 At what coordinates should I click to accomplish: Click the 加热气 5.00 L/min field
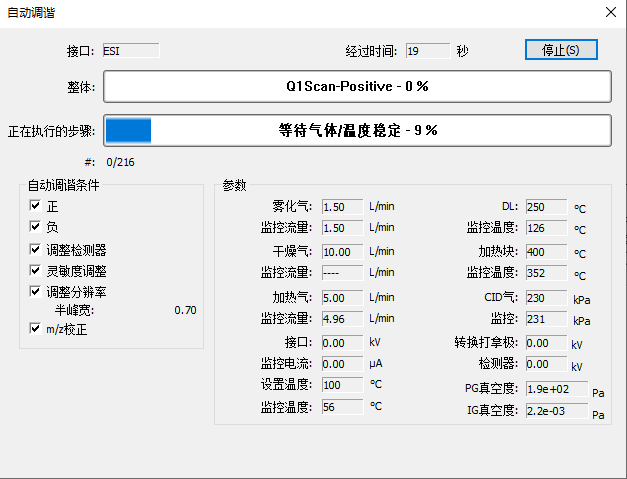coord(341,297)
